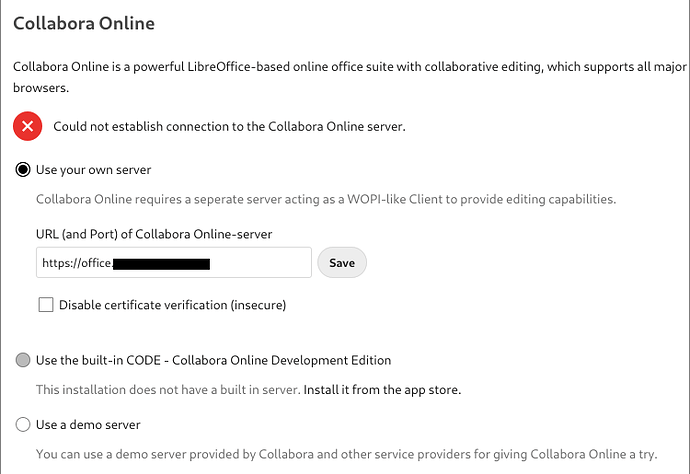Click the "Use a demo server" label text
The width and height of the screenshot is (690, 474).
tap(88, 425)
